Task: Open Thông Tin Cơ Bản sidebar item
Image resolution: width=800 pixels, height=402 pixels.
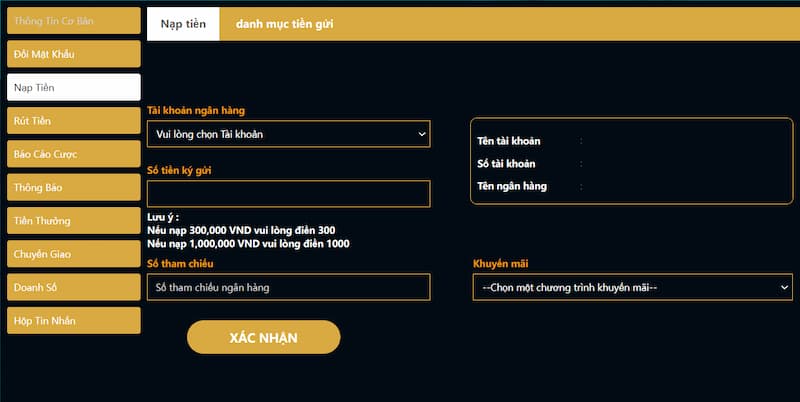Action: pyautogui.click(x=73, y=20)
